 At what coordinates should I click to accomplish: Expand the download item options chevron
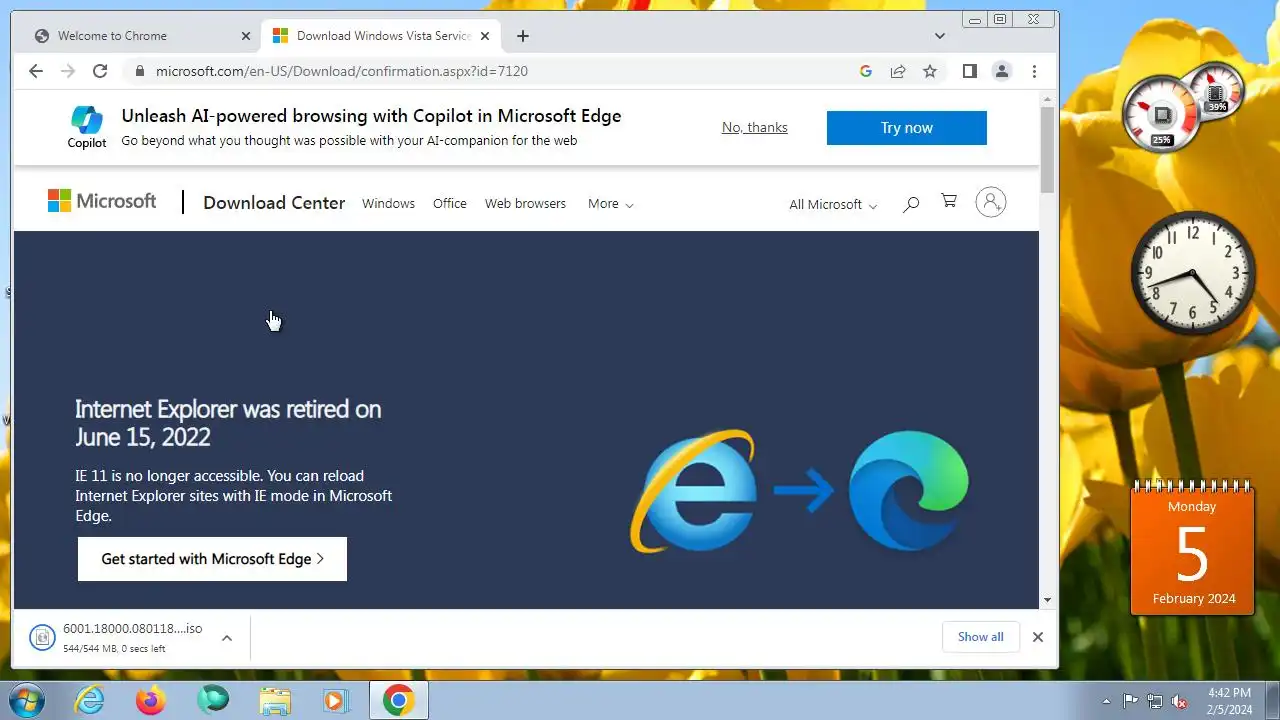(227, 638)
